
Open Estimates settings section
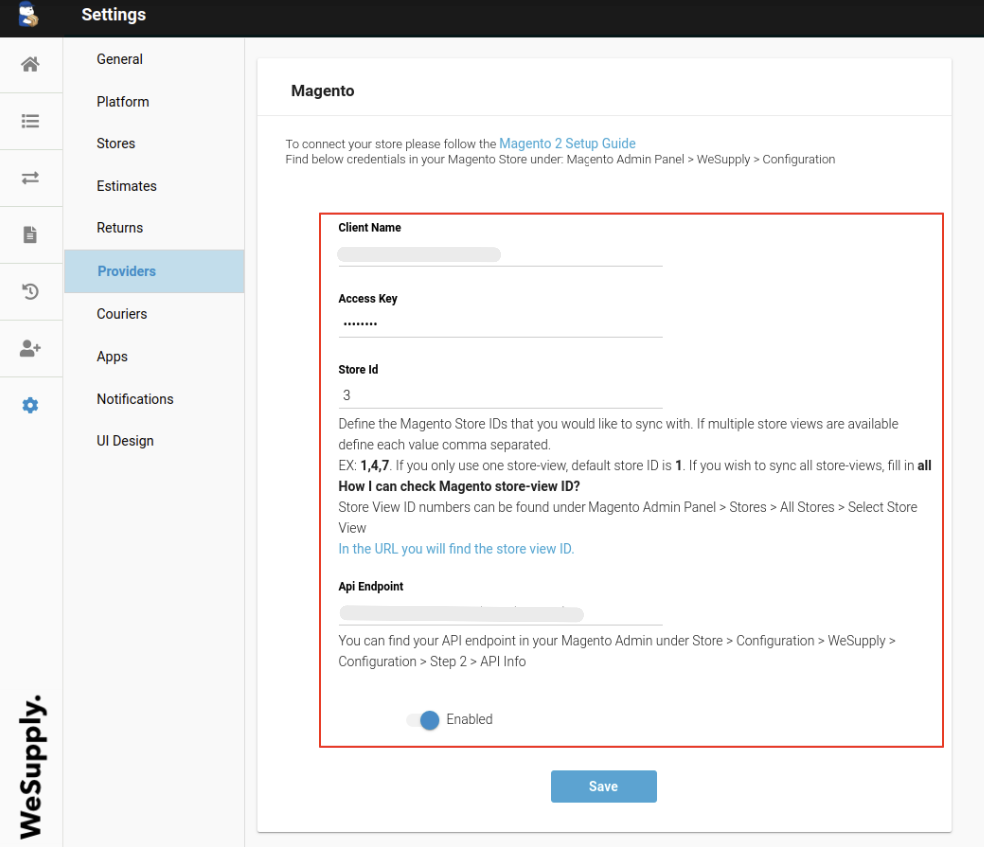(x=127, y=186)
